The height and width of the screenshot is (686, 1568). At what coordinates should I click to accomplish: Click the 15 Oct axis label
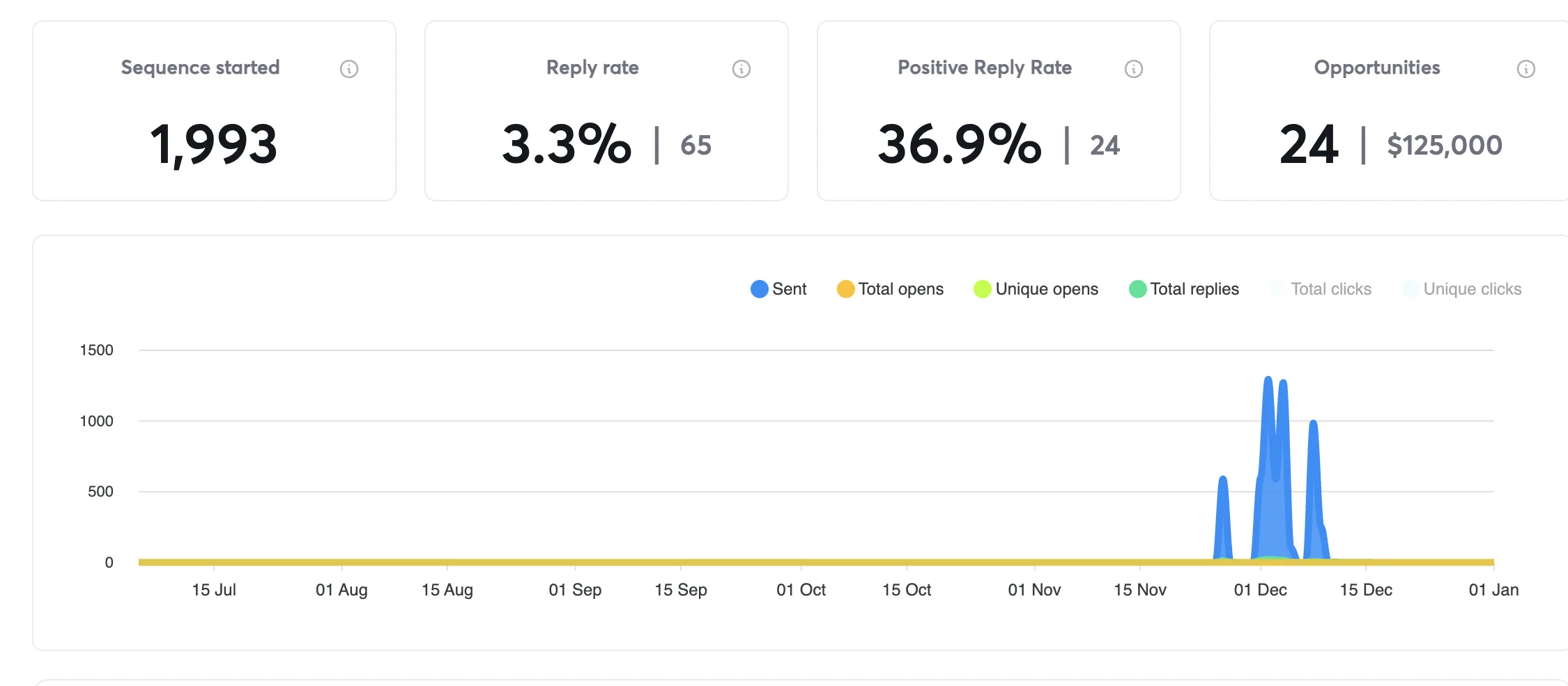tap(907, 590)
